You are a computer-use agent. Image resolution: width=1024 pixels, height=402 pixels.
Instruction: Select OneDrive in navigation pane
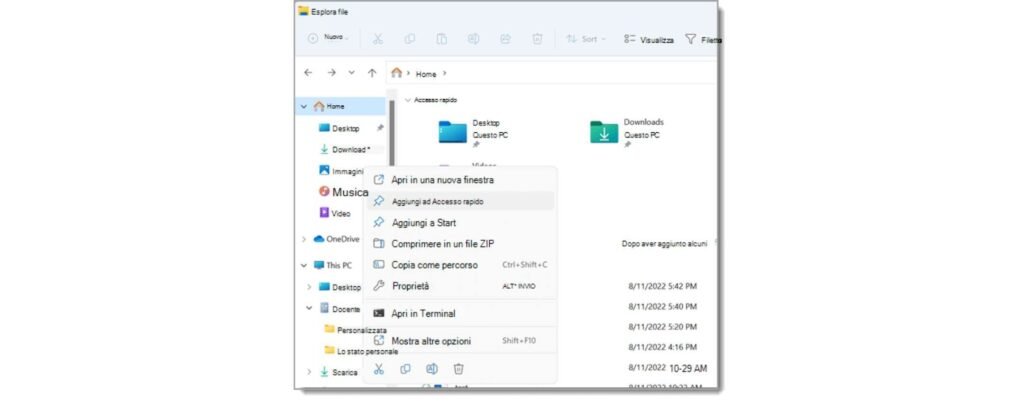(x=336, y=239)
